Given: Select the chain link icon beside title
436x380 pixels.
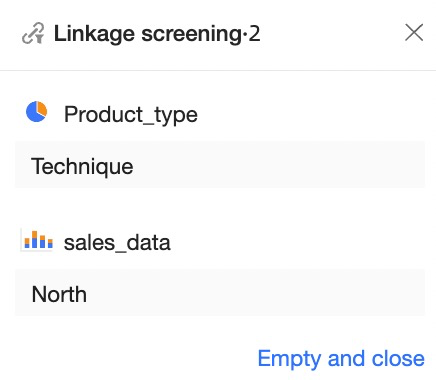Looking at the screenshot, I should pos(33,33).
